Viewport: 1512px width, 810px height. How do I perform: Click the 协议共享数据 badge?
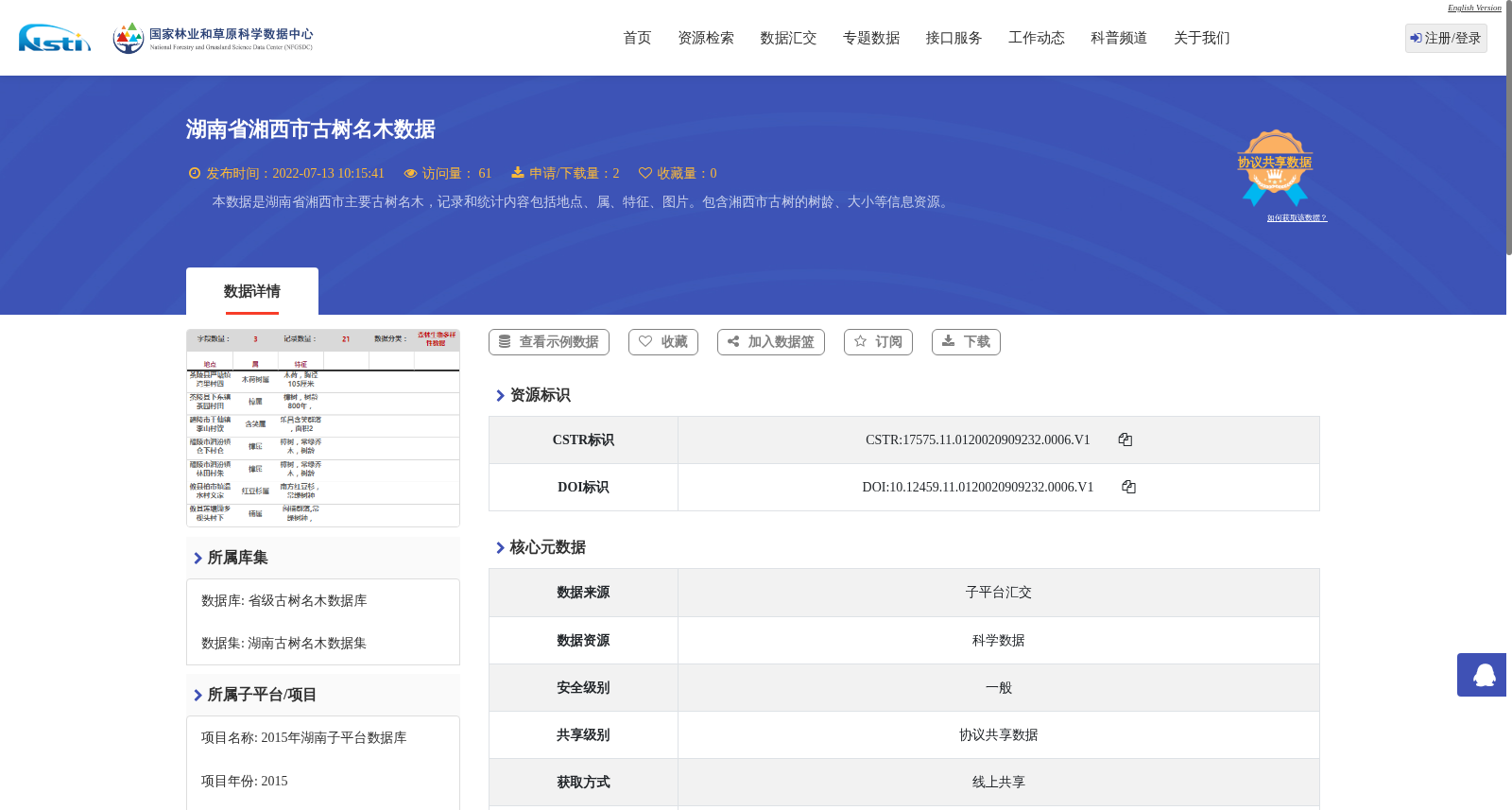point(1275,167)
